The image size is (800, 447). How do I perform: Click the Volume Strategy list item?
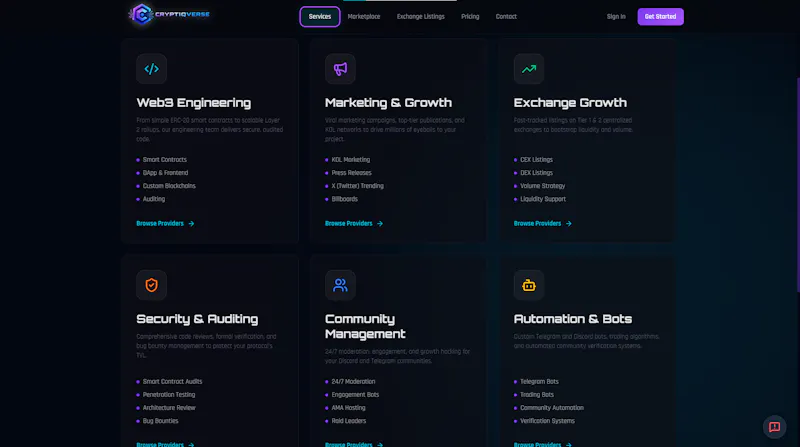pos(542,186)
